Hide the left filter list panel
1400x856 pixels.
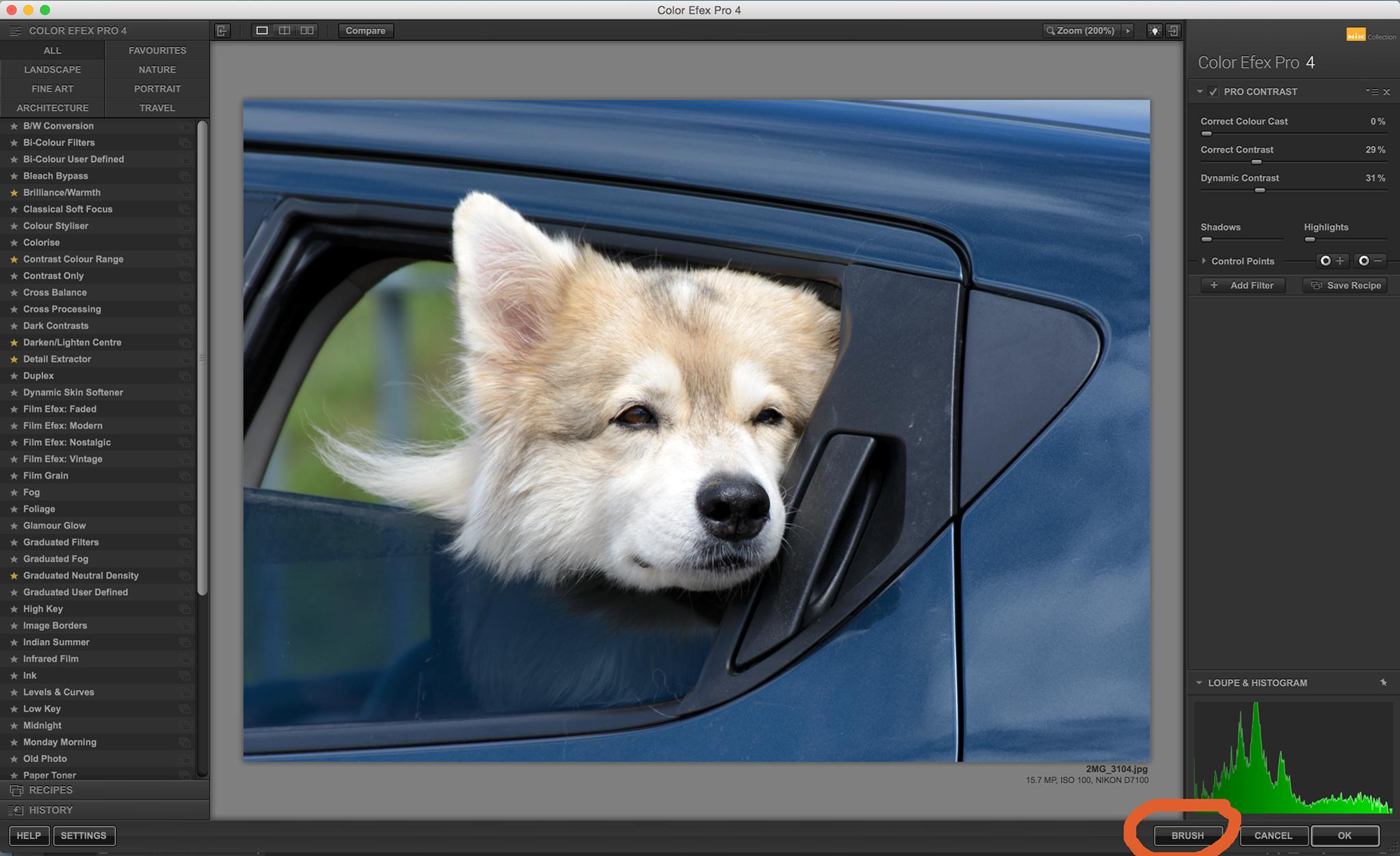[222, 31]
